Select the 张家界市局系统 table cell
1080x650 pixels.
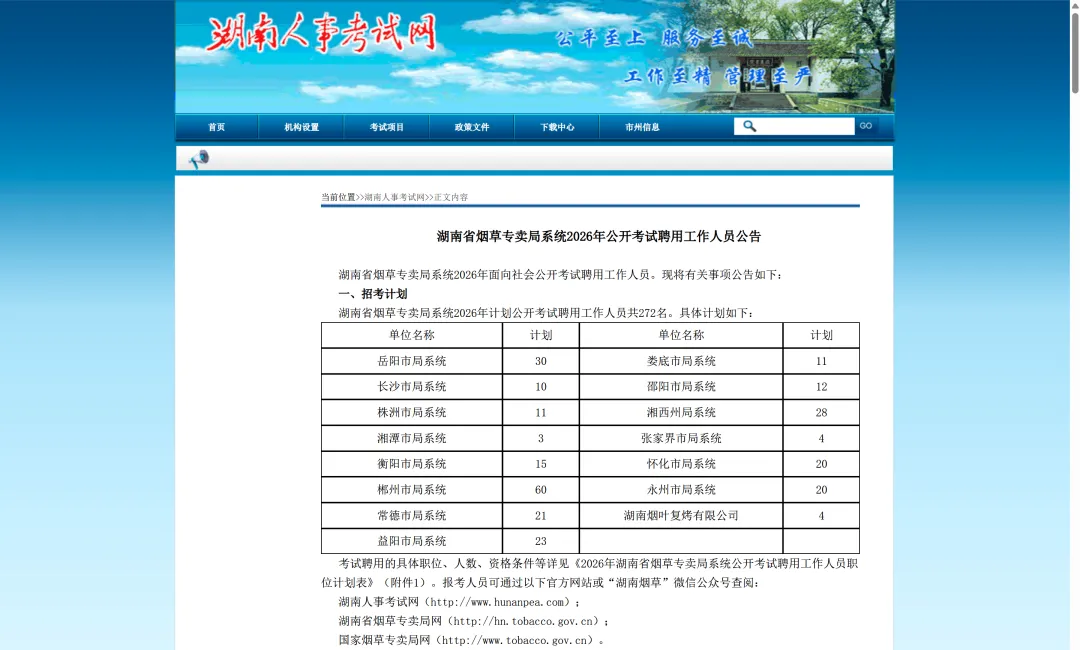tap(681, 439)
